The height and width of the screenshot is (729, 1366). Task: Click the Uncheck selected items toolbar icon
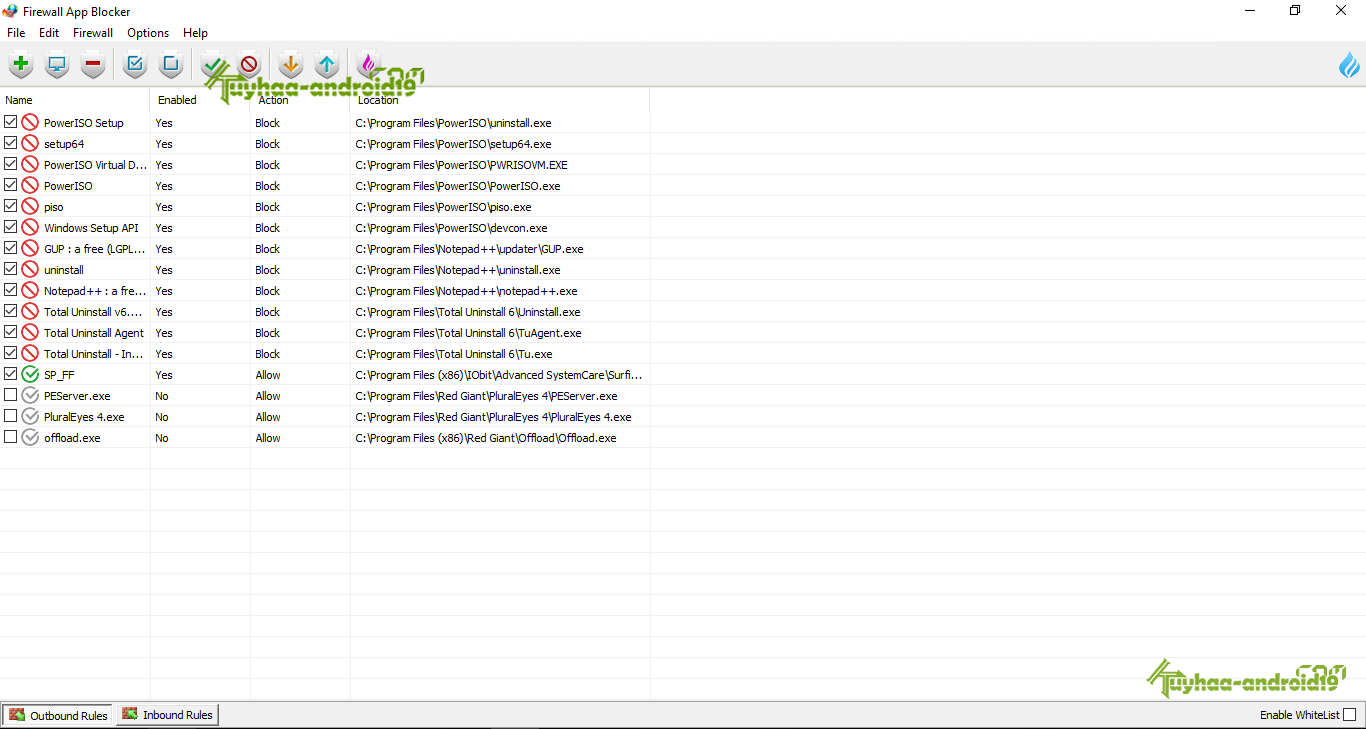click(x=171, y=66)
